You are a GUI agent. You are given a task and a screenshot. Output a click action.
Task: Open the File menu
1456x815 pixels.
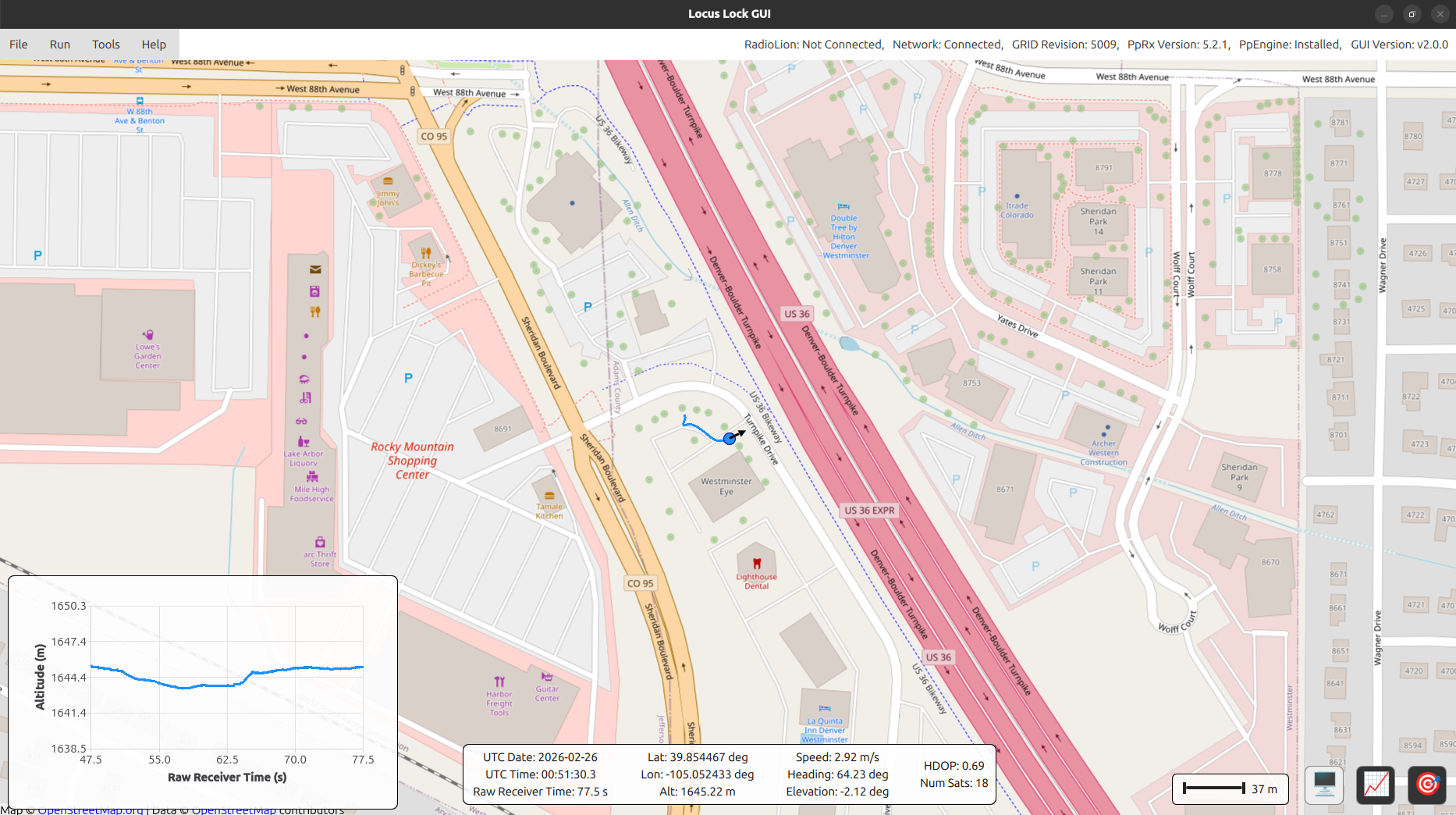19,44
